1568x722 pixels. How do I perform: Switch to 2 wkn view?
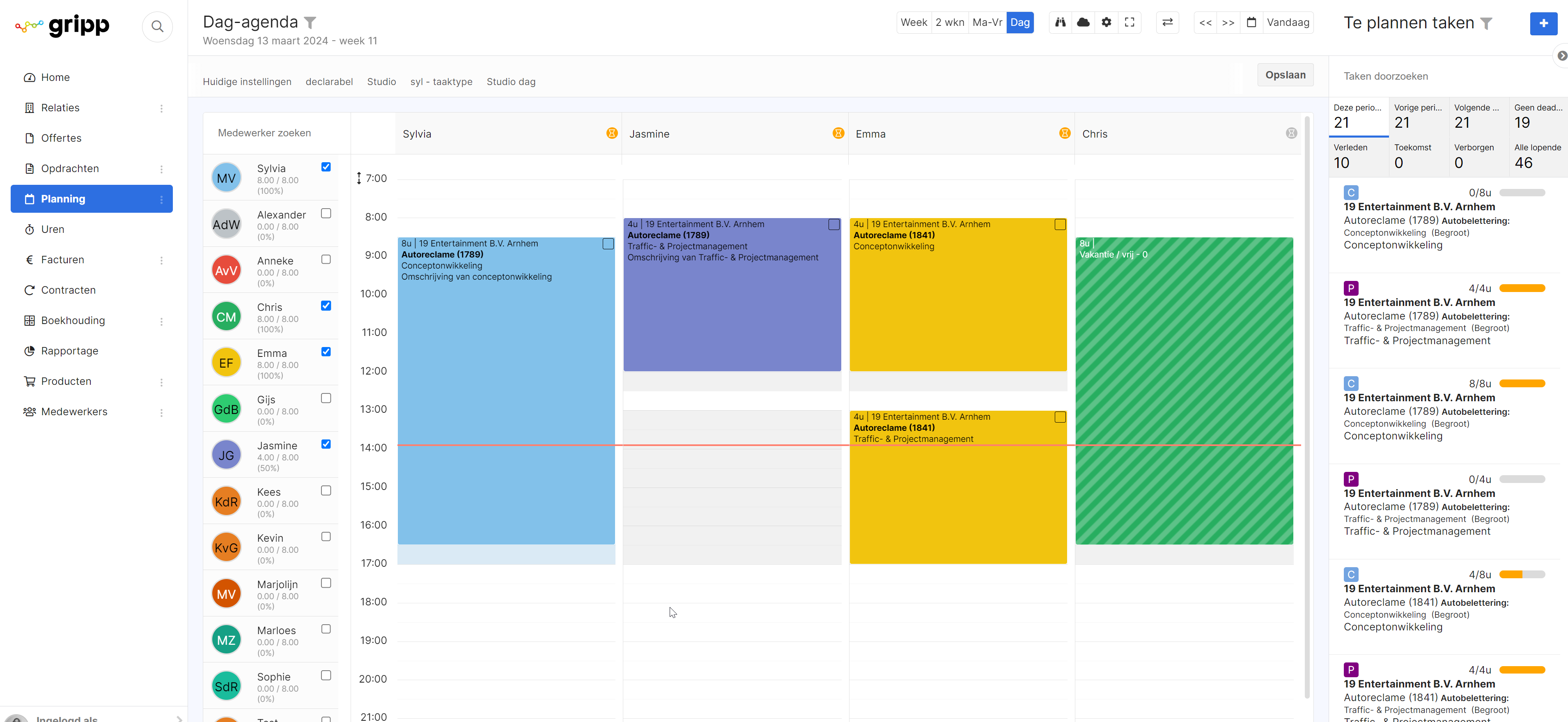950,23
